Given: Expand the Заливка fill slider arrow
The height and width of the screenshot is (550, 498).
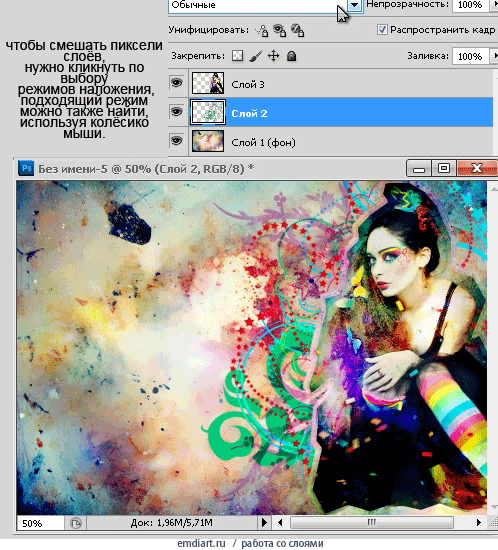Looking at the screenshot, I should coord(494,56).
